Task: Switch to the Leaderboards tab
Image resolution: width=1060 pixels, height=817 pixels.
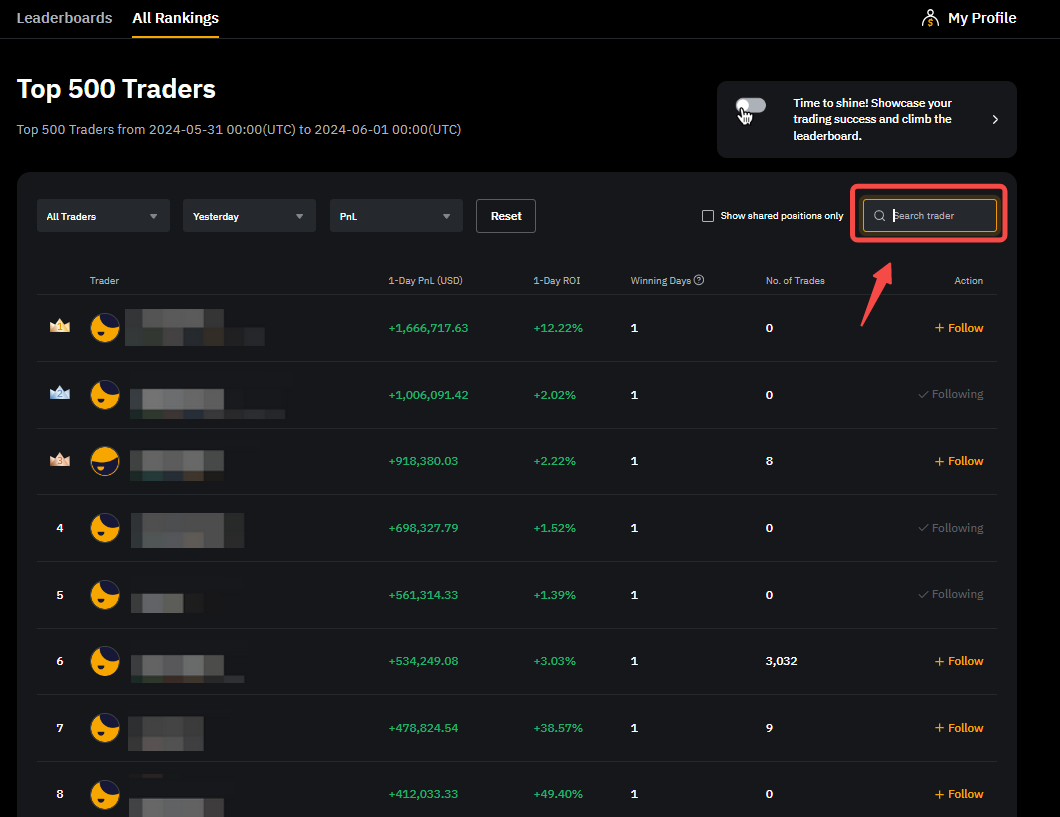Action: (x=64, y=17)
